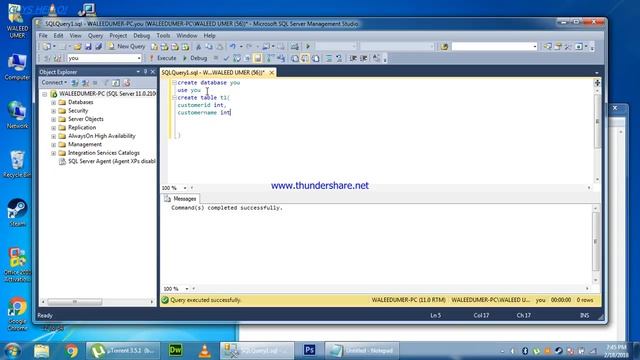Click the VLC cone icon on taskbar
The image size is (640, 360).
click(x=204, y=350)
